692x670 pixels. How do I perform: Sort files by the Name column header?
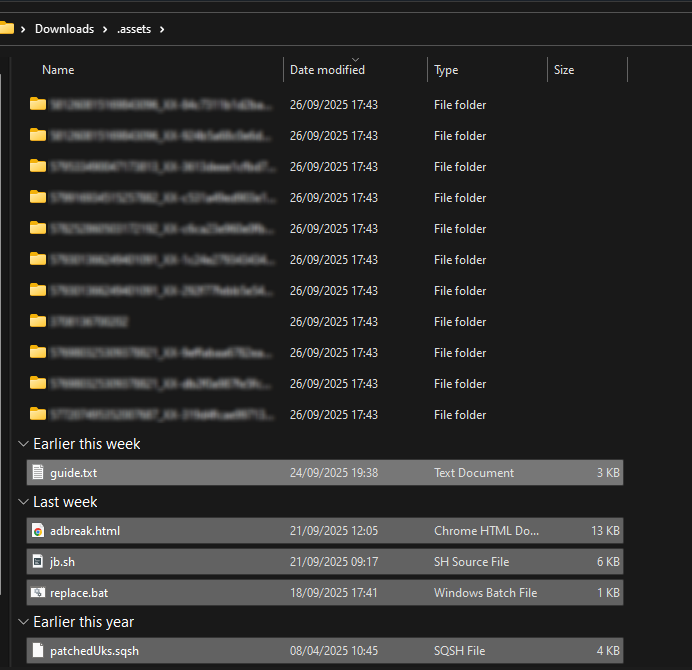[x=58, y=70]
